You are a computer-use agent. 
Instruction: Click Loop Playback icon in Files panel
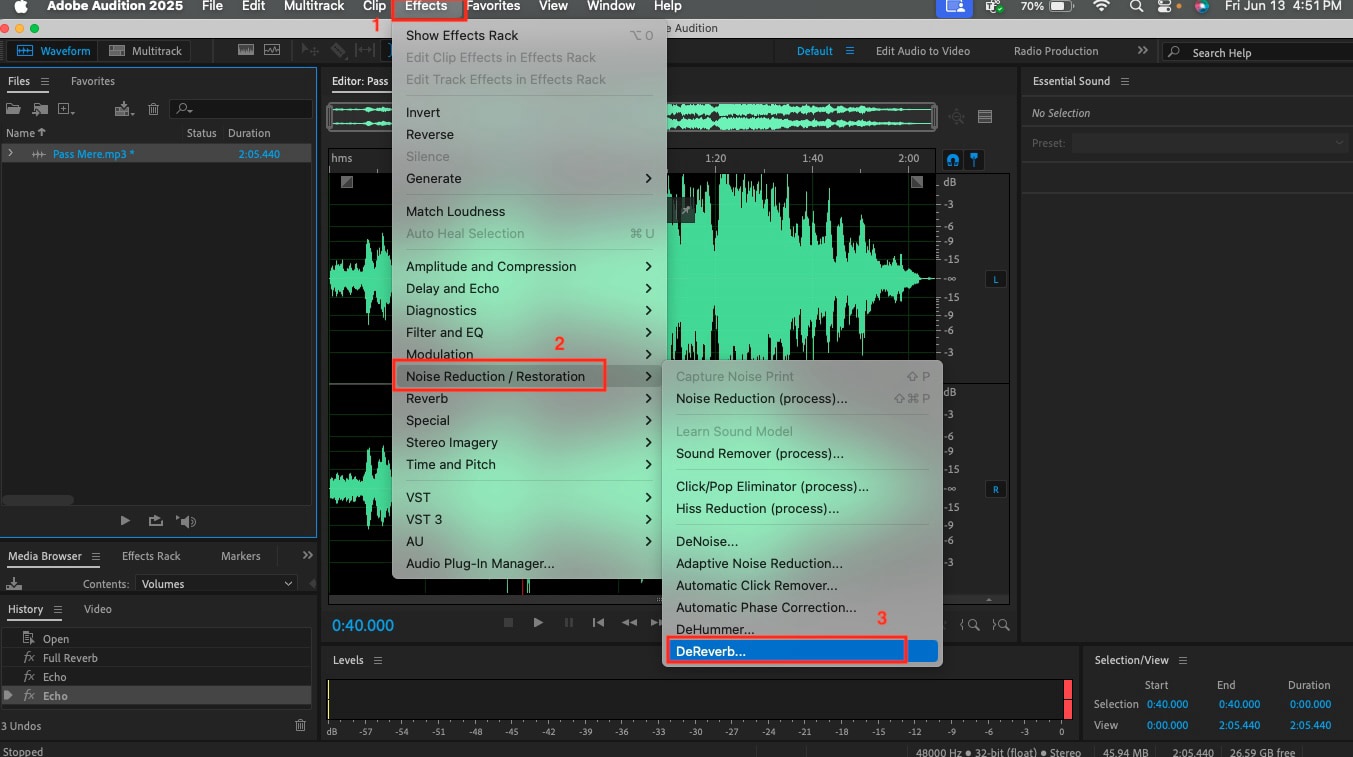(x=155, y=520)
